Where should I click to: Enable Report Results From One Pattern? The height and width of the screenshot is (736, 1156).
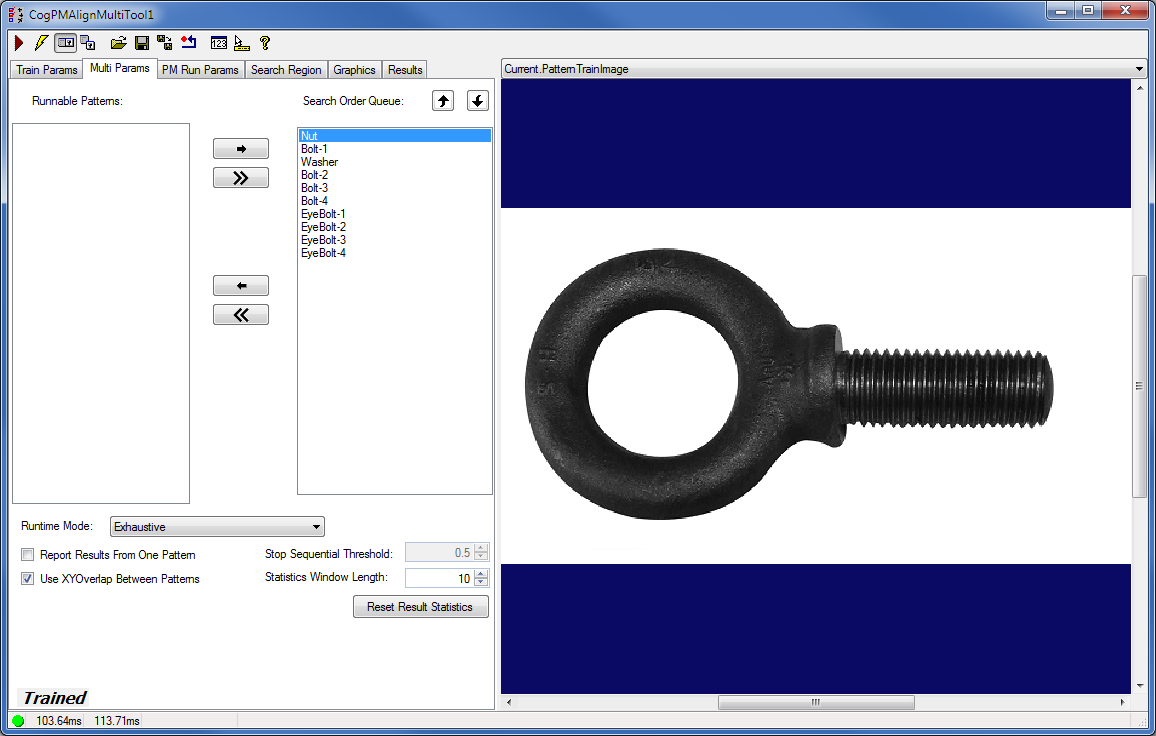tap(27, 553)
